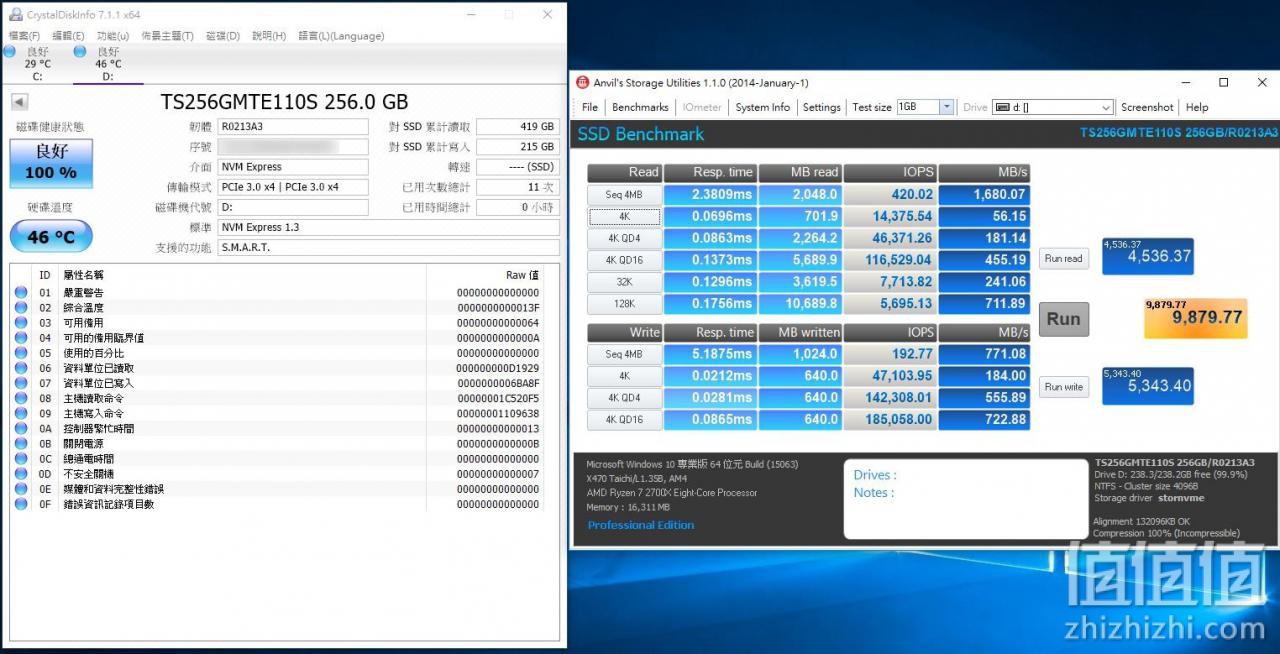Click the status dot beside attribute 0F

21,504
